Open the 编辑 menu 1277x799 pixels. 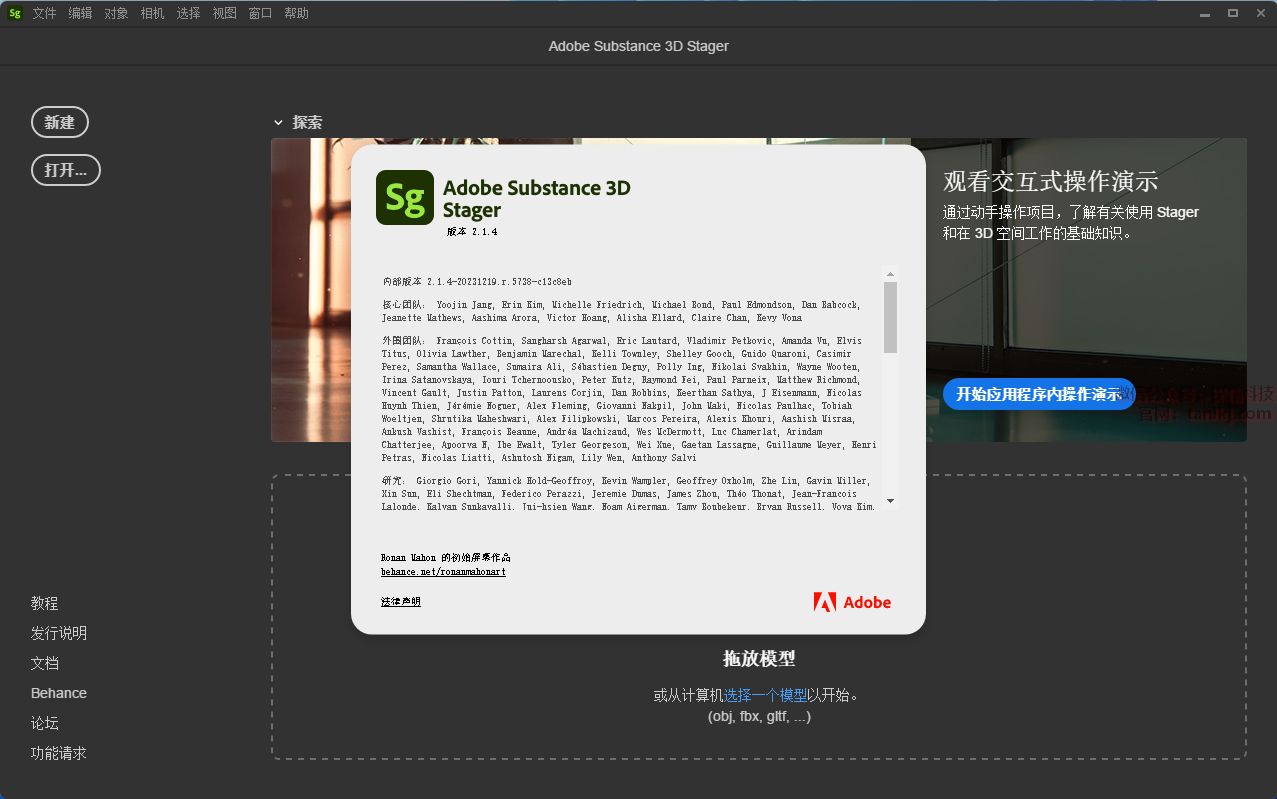click(80, 13)
